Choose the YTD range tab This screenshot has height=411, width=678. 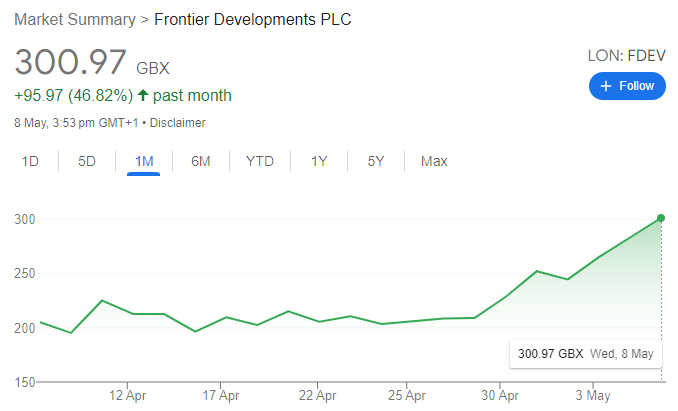259,161
